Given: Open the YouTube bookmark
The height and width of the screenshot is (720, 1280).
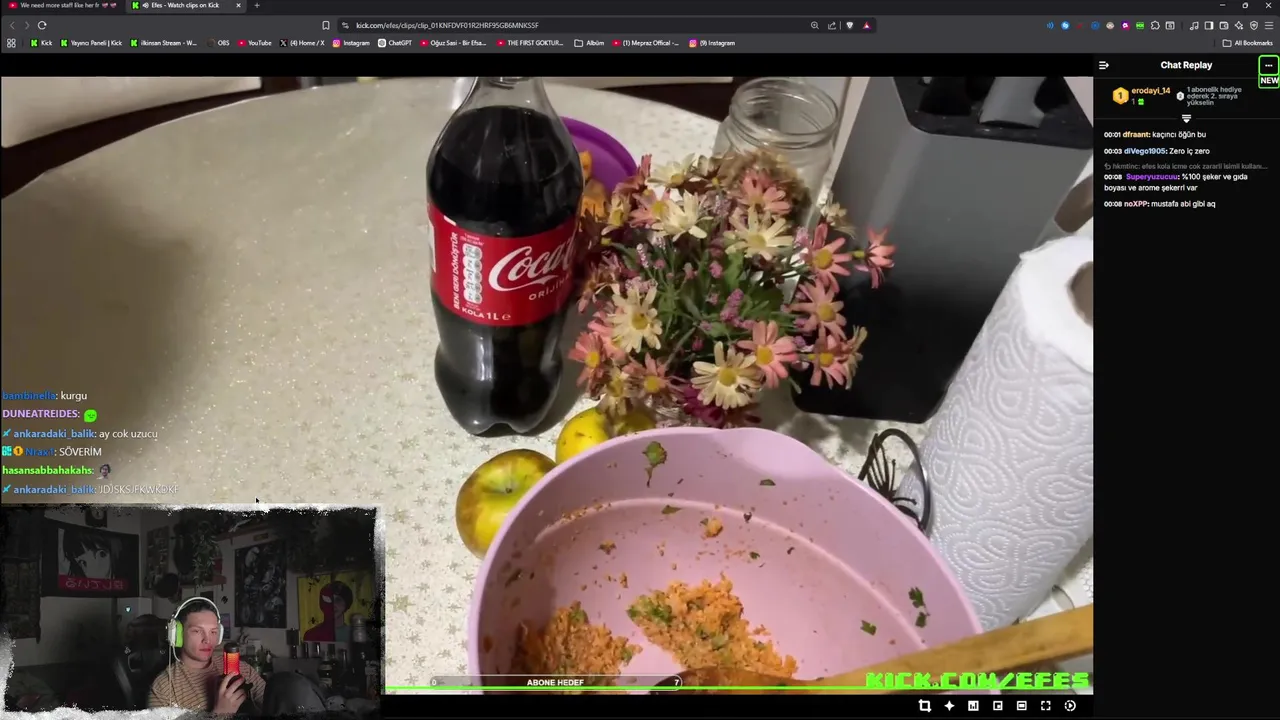Looking at the screenshot, I should [x=255, y=43].
